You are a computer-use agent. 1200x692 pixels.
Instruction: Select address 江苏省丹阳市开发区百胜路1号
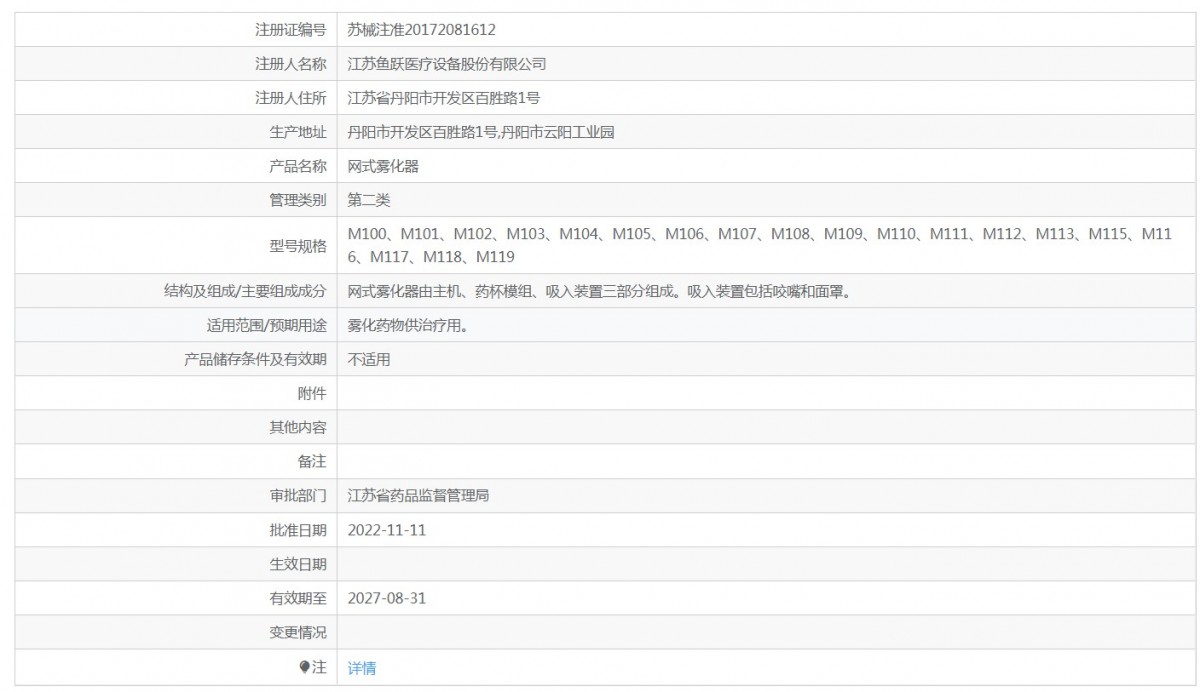444,98
